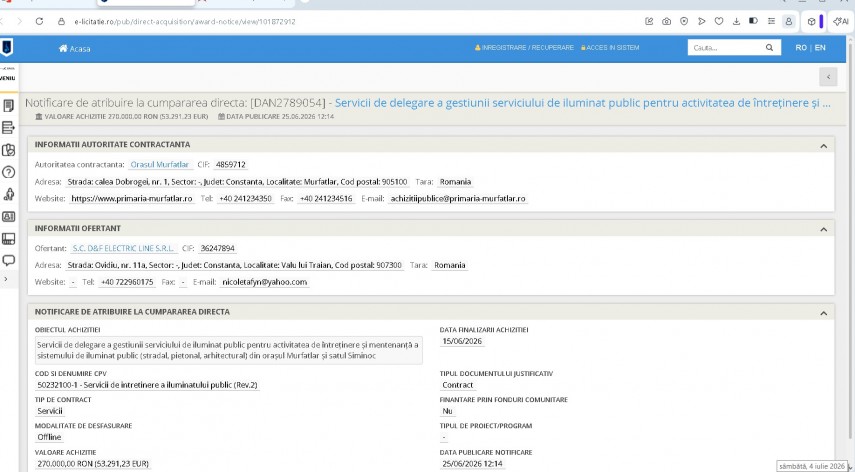Viewport: 855px width, 472px height.
Task: Select CIF value 36247894
Action: coord(218,248)
